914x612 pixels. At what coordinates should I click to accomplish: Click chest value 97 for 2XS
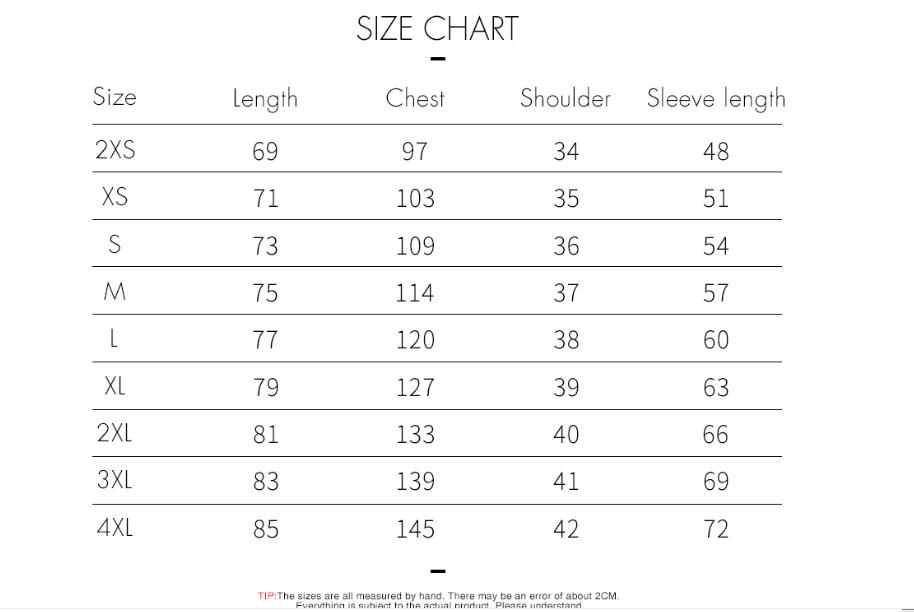415,151
